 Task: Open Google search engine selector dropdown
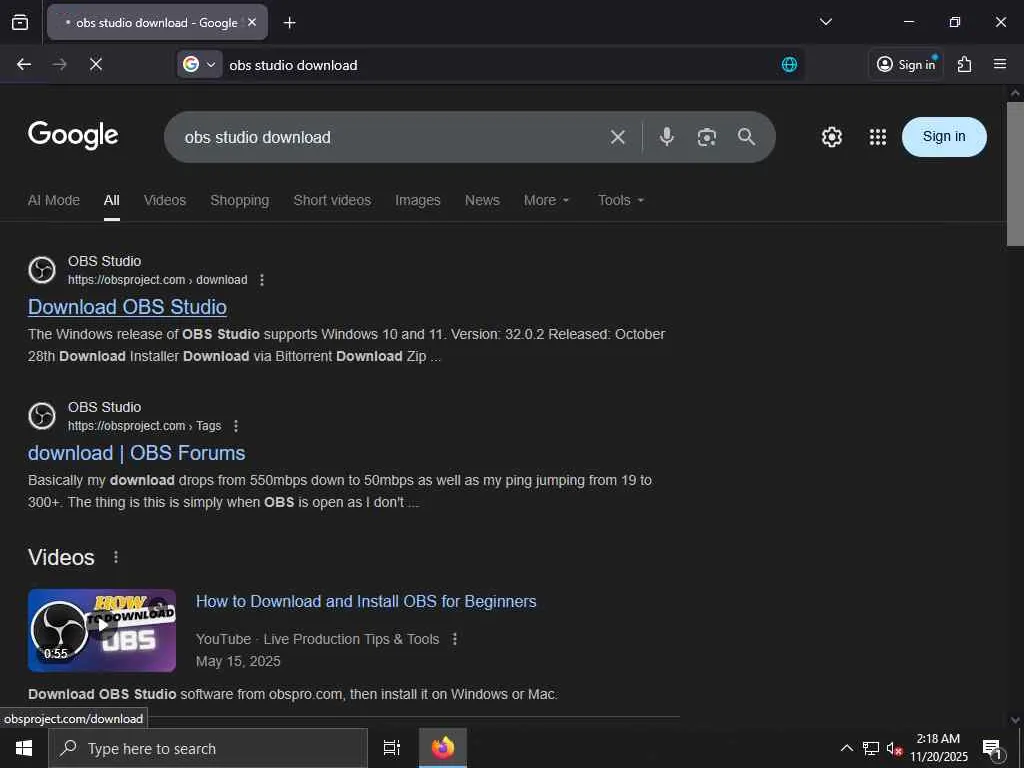[x=199, y=64]
